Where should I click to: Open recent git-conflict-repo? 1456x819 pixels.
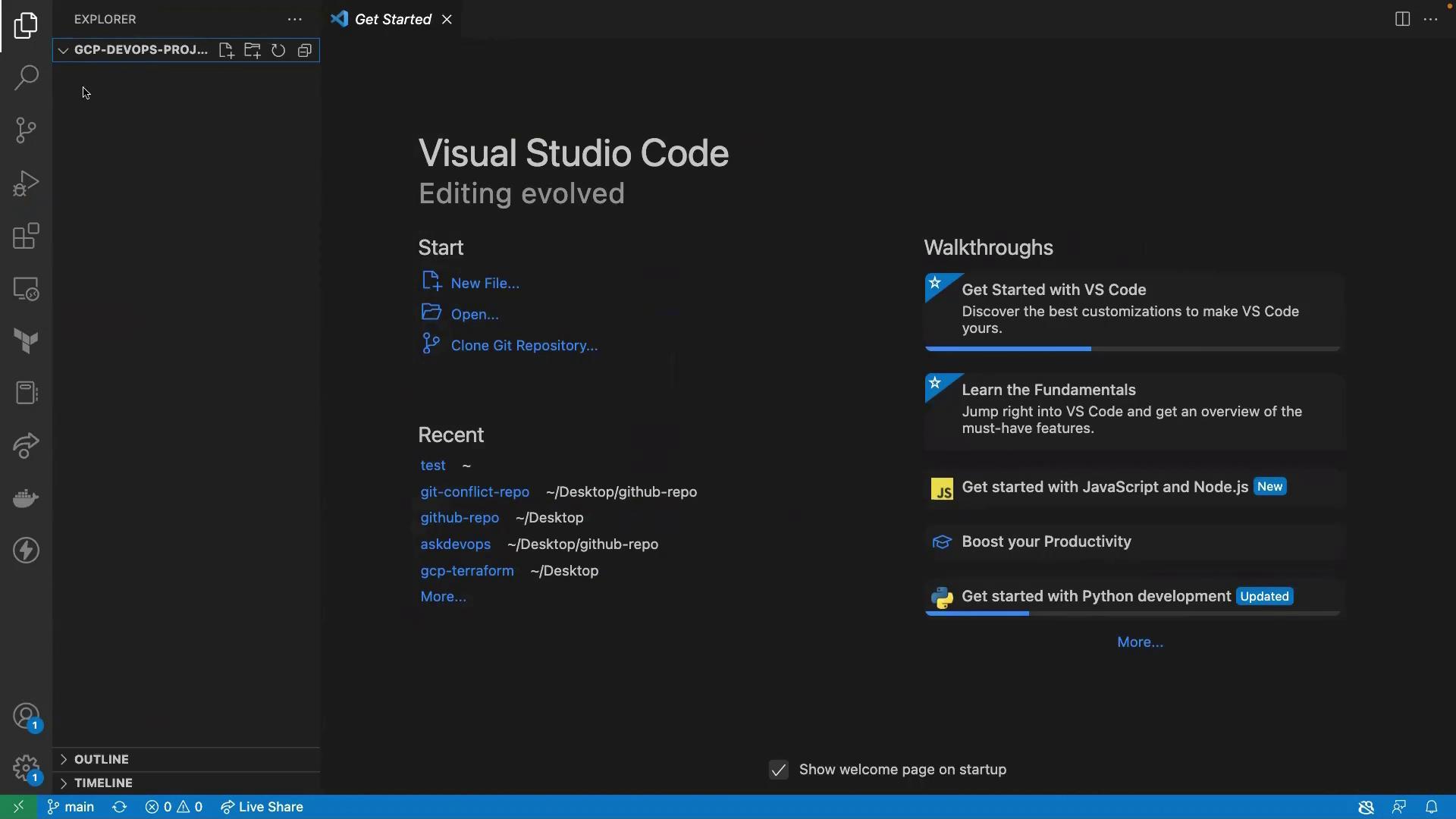pos(475,491)
